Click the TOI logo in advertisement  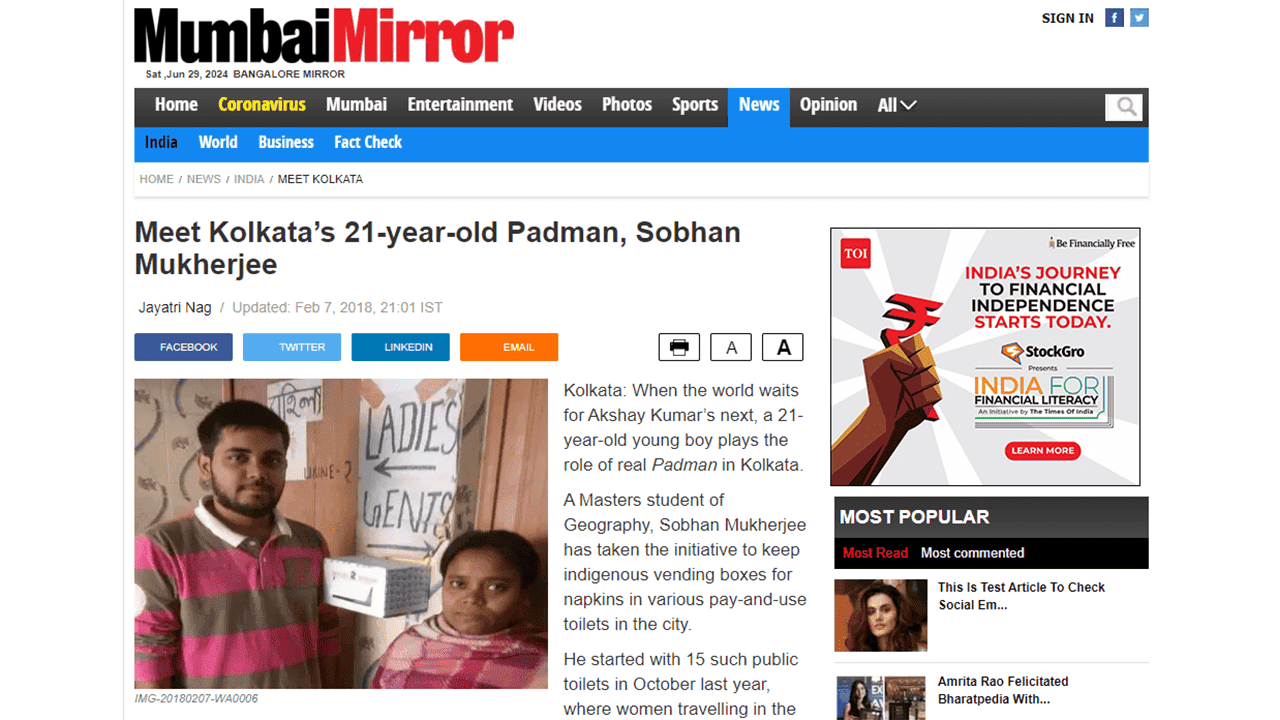tap(855, 254)
